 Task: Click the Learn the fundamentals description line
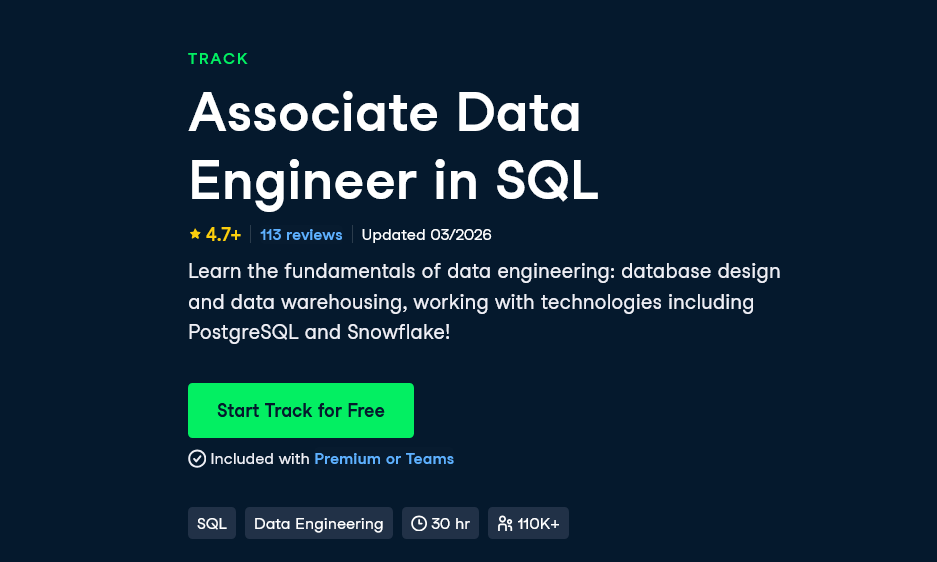click(x=484, y=271)
